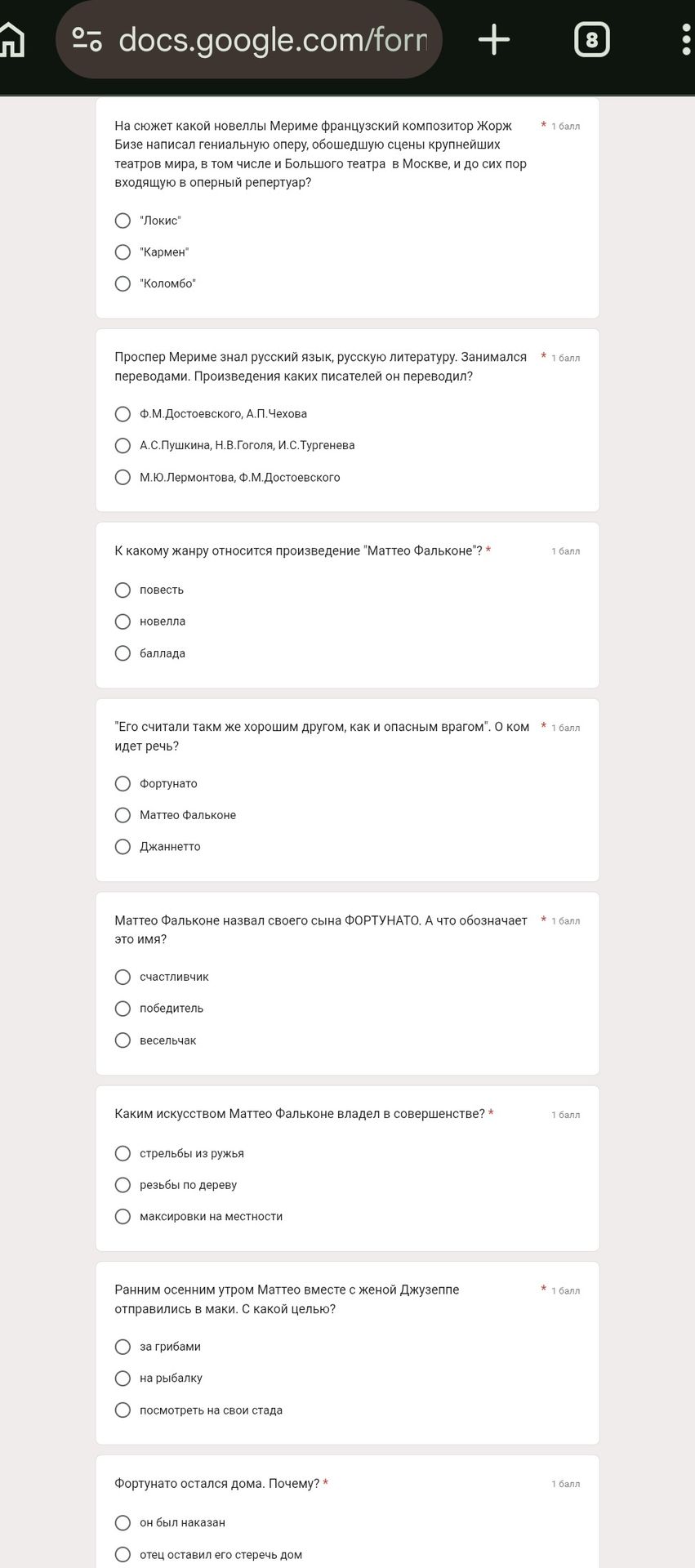This screenshot has width=695, height=1568.
Task: Open tab switcher showing 8 tabs
Action: pyautogui.click(x=592, y=39)
